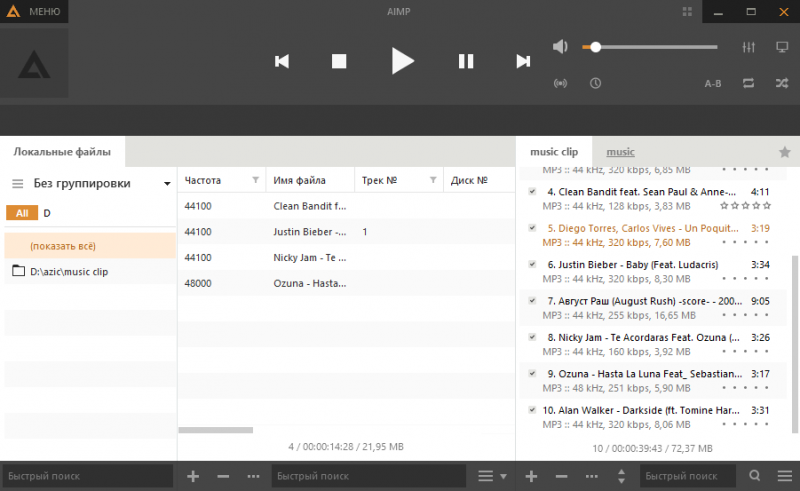Open the visualization screen icon
The width and height of the screenshot is (800, 491).
tap(782, 47)
